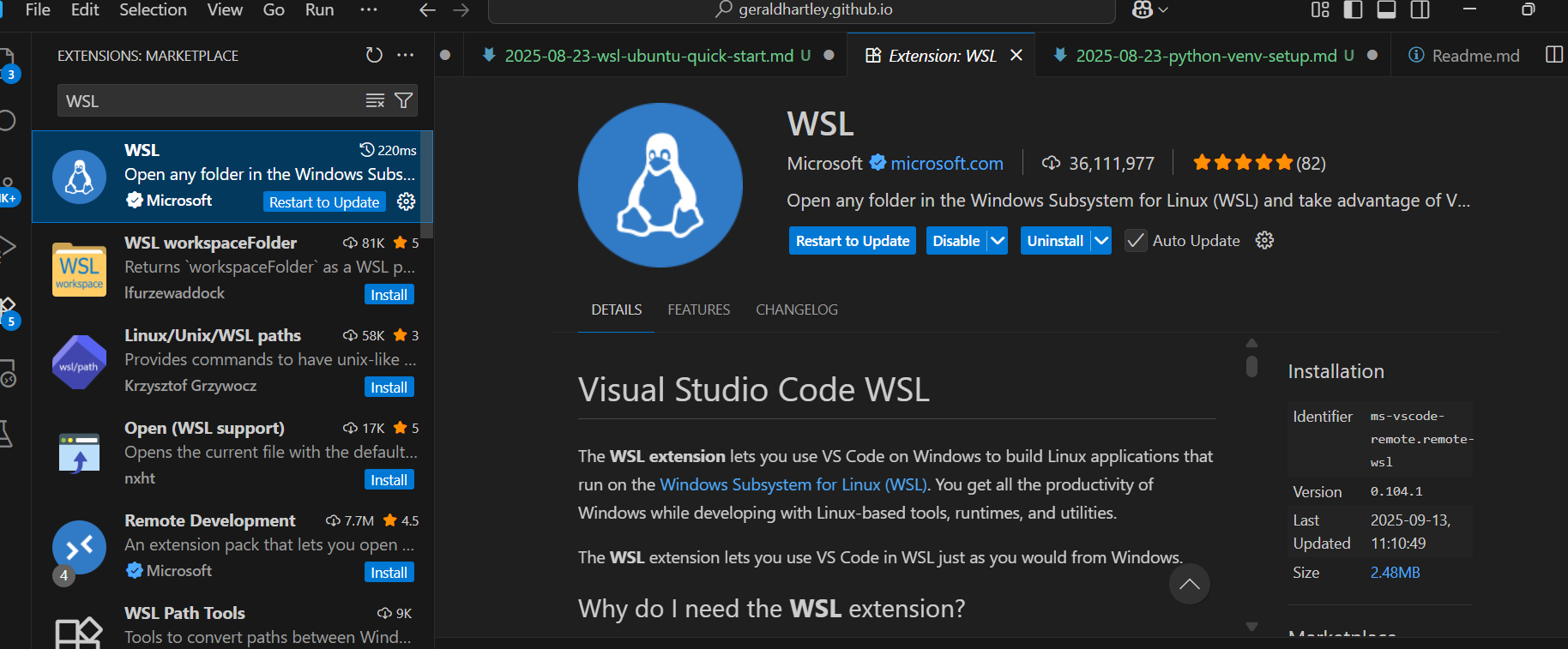Split the editor to the right
The image size is (1568, 649).
point(1553,55)
